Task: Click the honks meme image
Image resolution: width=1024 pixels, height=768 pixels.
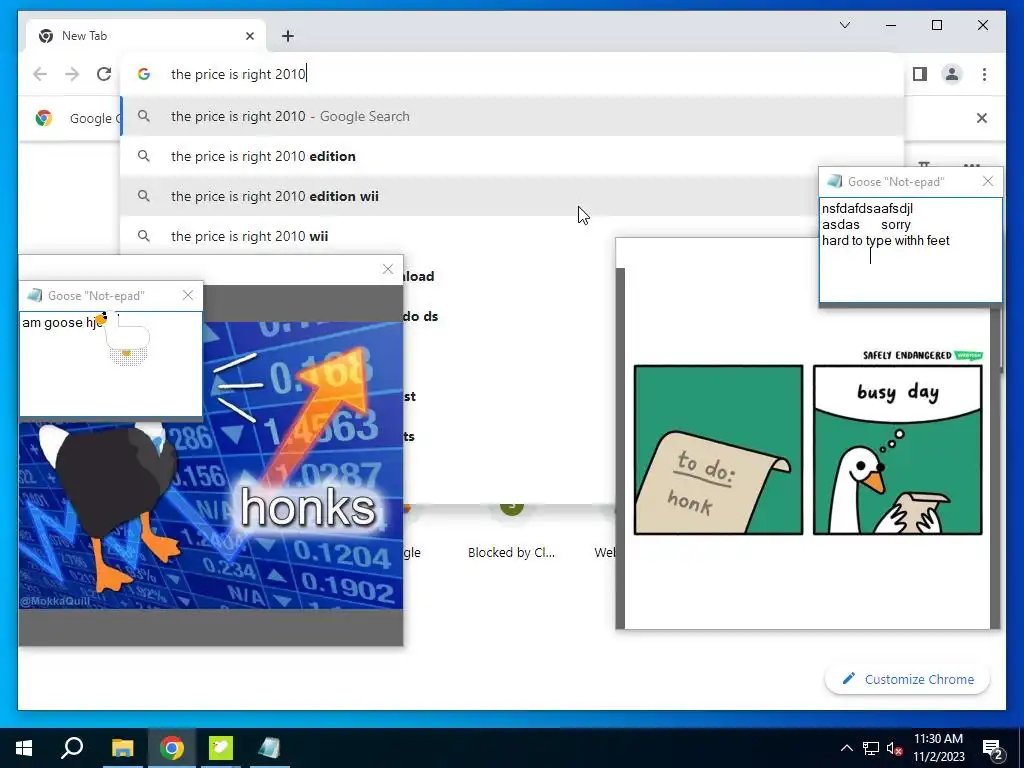Action: pyautogui.click(x=210, y=465)
